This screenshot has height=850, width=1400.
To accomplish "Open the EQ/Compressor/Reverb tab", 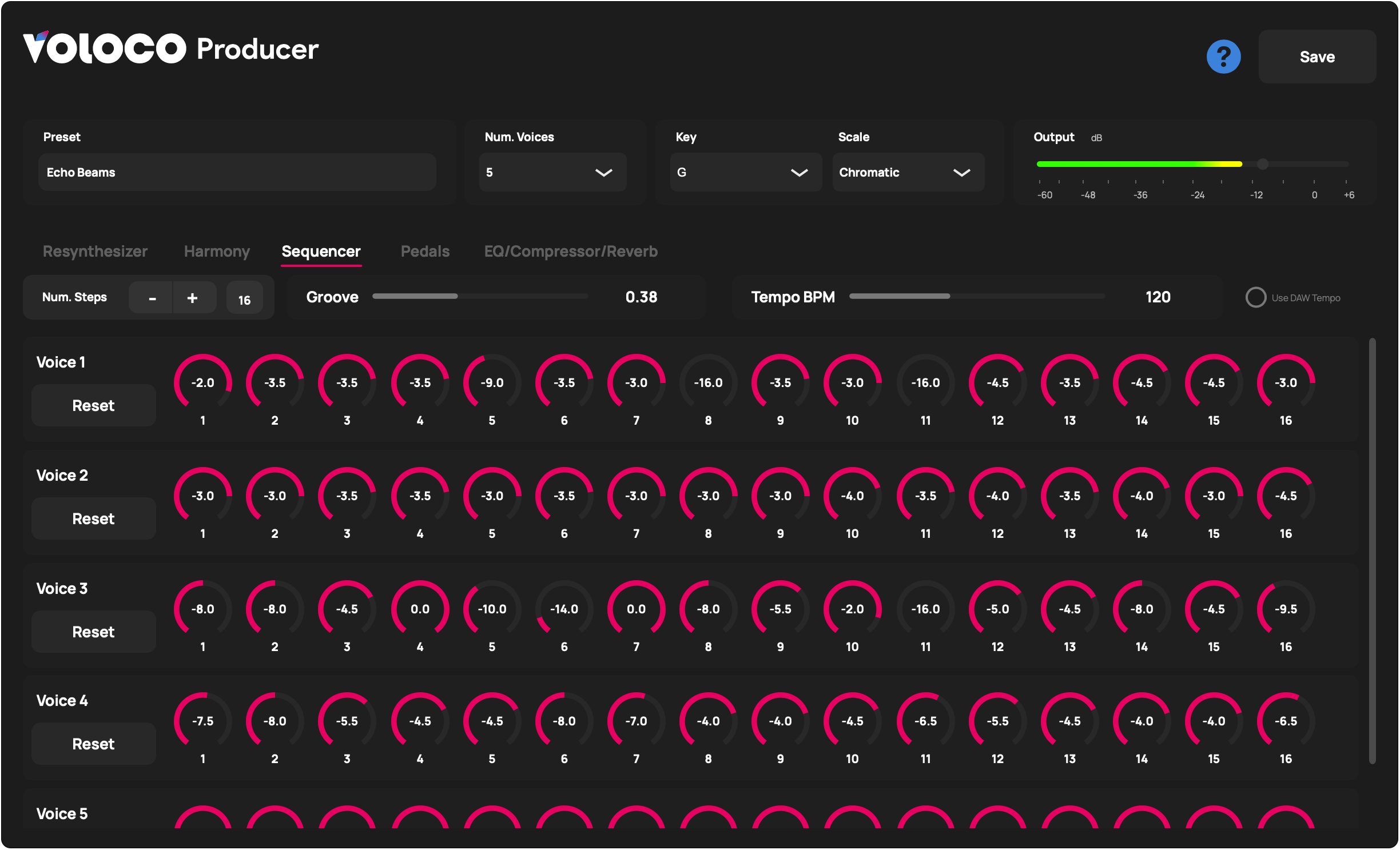I will pos(571,252).
